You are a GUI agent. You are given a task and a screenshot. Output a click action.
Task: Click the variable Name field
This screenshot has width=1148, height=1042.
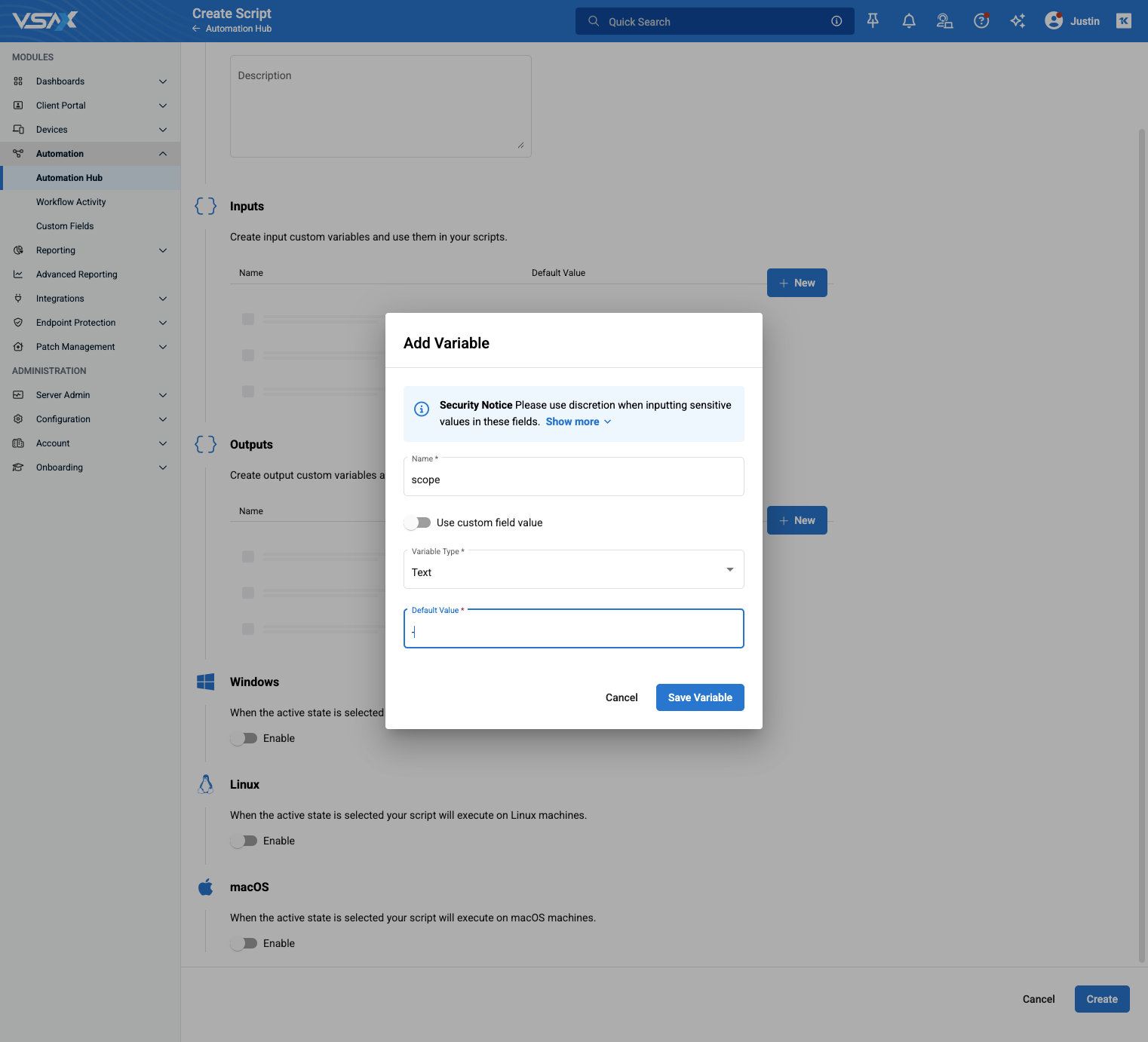pos(574,477)
